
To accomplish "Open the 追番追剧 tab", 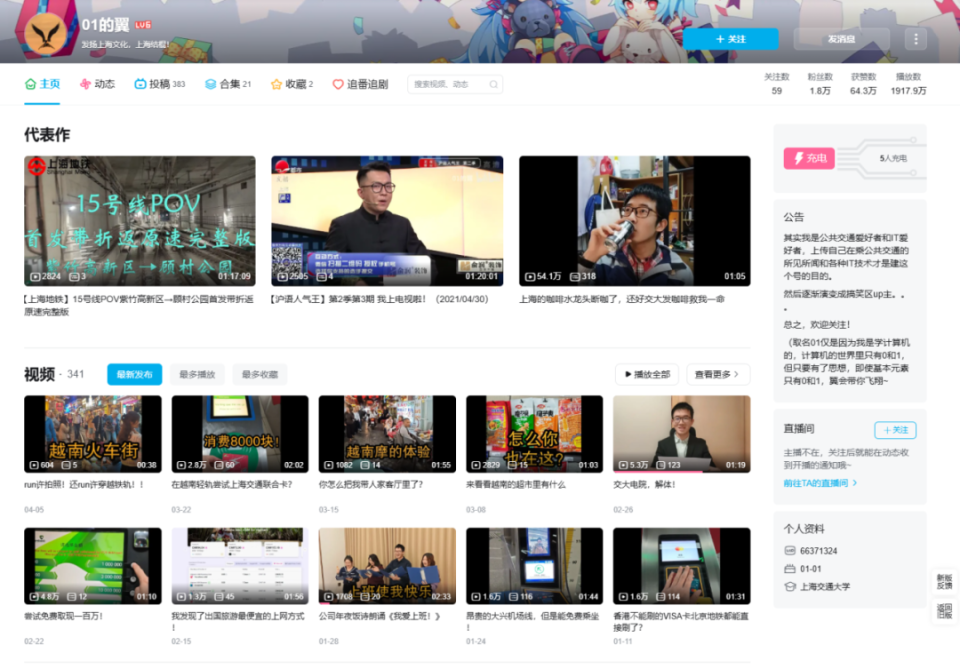I will (x=360, y=85).
